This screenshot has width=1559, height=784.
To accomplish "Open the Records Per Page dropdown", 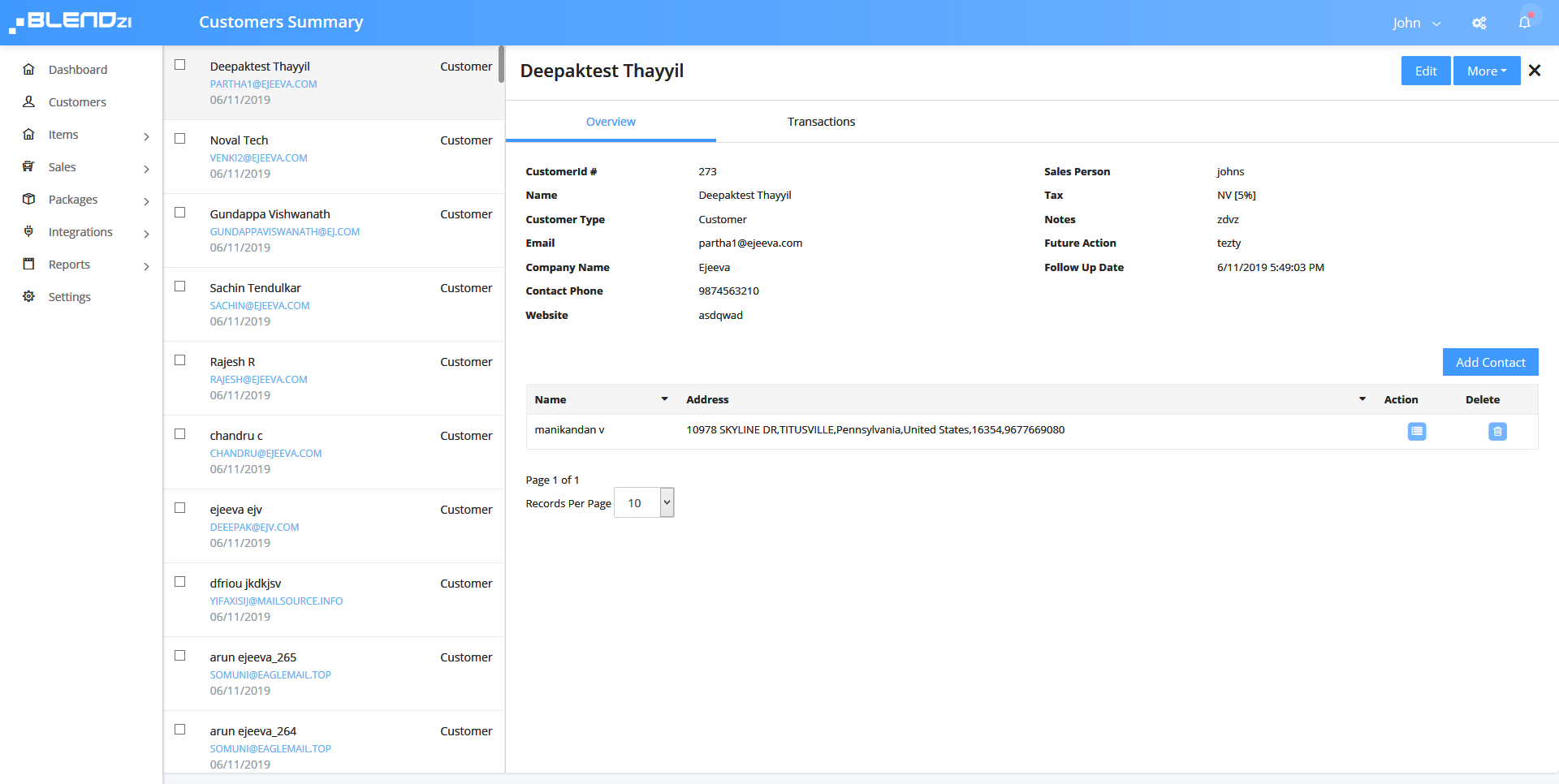I will [x=644, y=502].
